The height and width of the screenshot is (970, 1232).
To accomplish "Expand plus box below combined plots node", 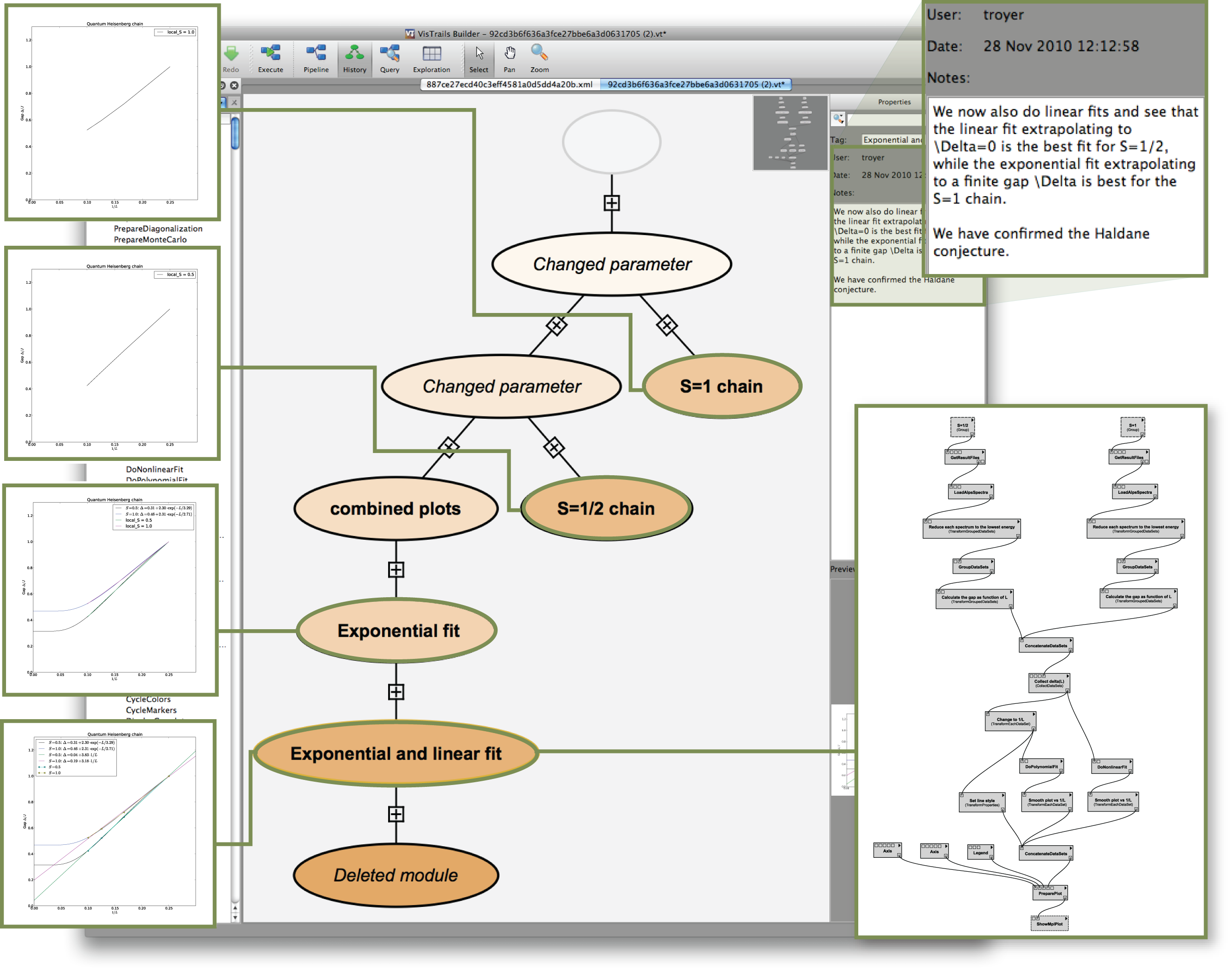I will pos(396,569).
